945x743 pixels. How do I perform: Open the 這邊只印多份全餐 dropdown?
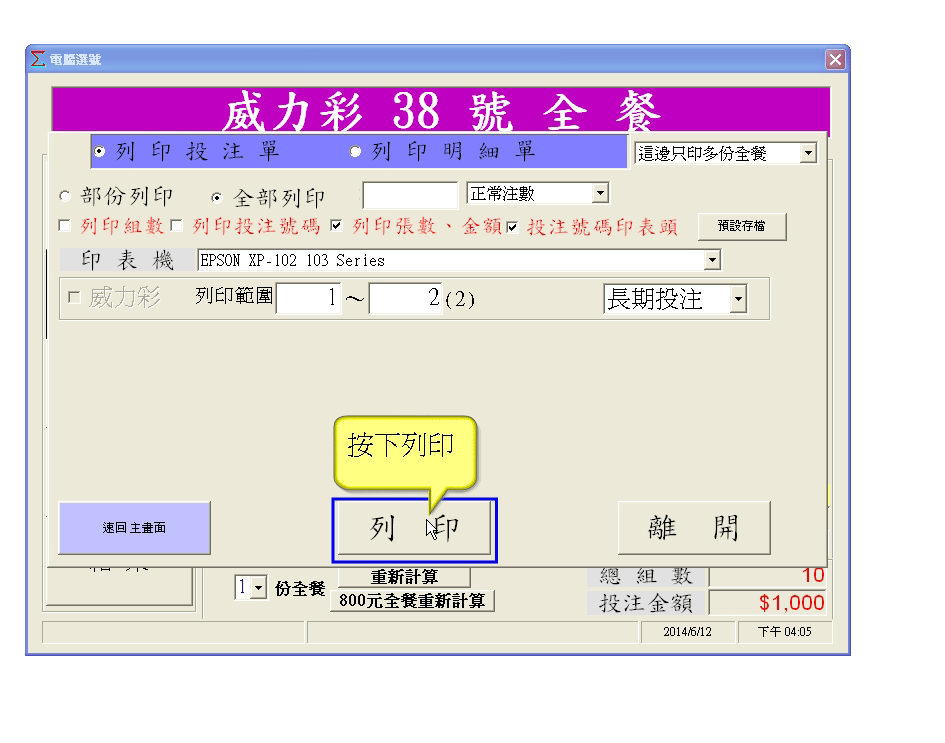809,153
